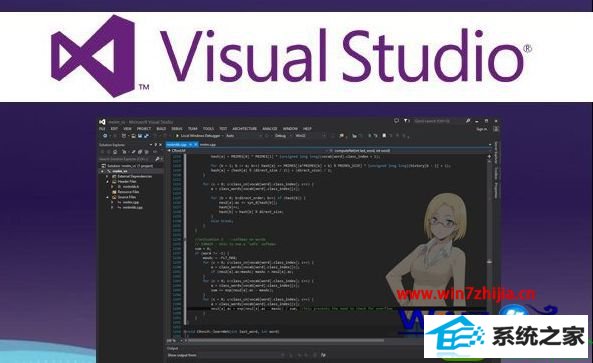
Task: Click the Sign in link
Action: [x=481, y=129]
